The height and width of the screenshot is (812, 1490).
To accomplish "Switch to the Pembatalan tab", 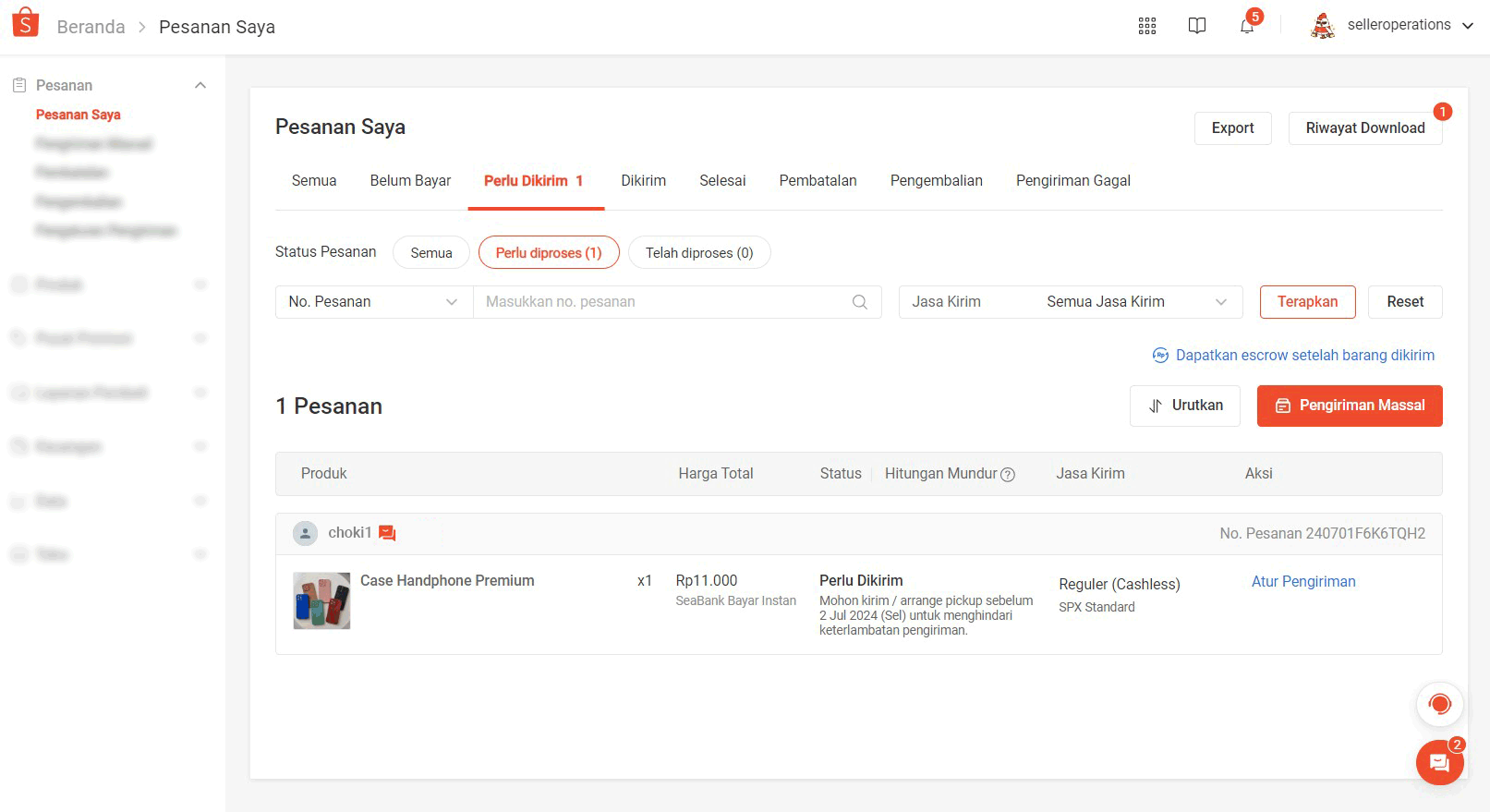I will (818, 181).
